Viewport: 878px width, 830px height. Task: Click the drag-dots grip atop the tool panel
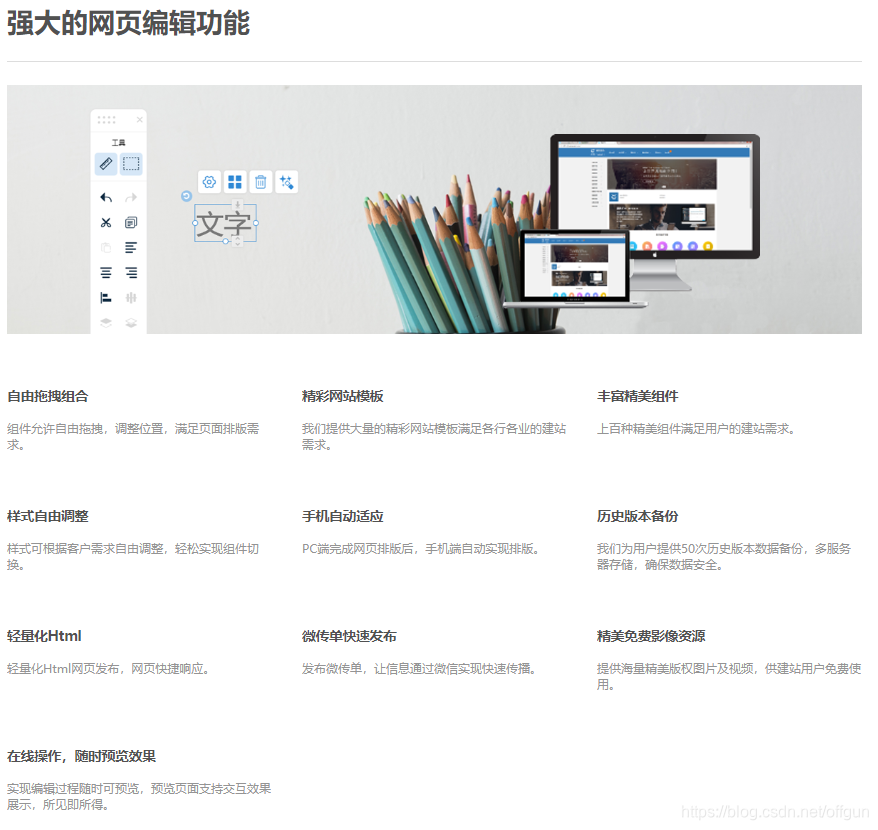tap(106, 119)
